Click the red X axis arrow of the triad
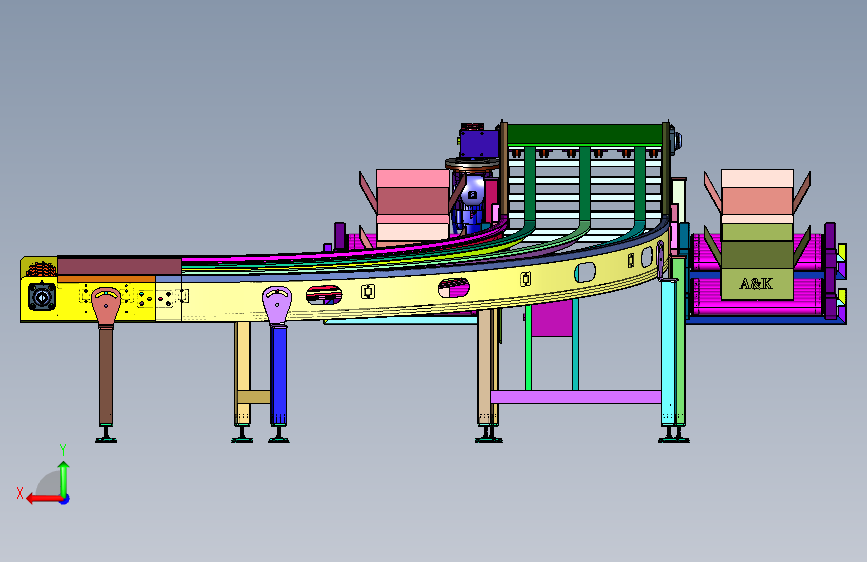This screenshot has height=562, width=867. 43,499
